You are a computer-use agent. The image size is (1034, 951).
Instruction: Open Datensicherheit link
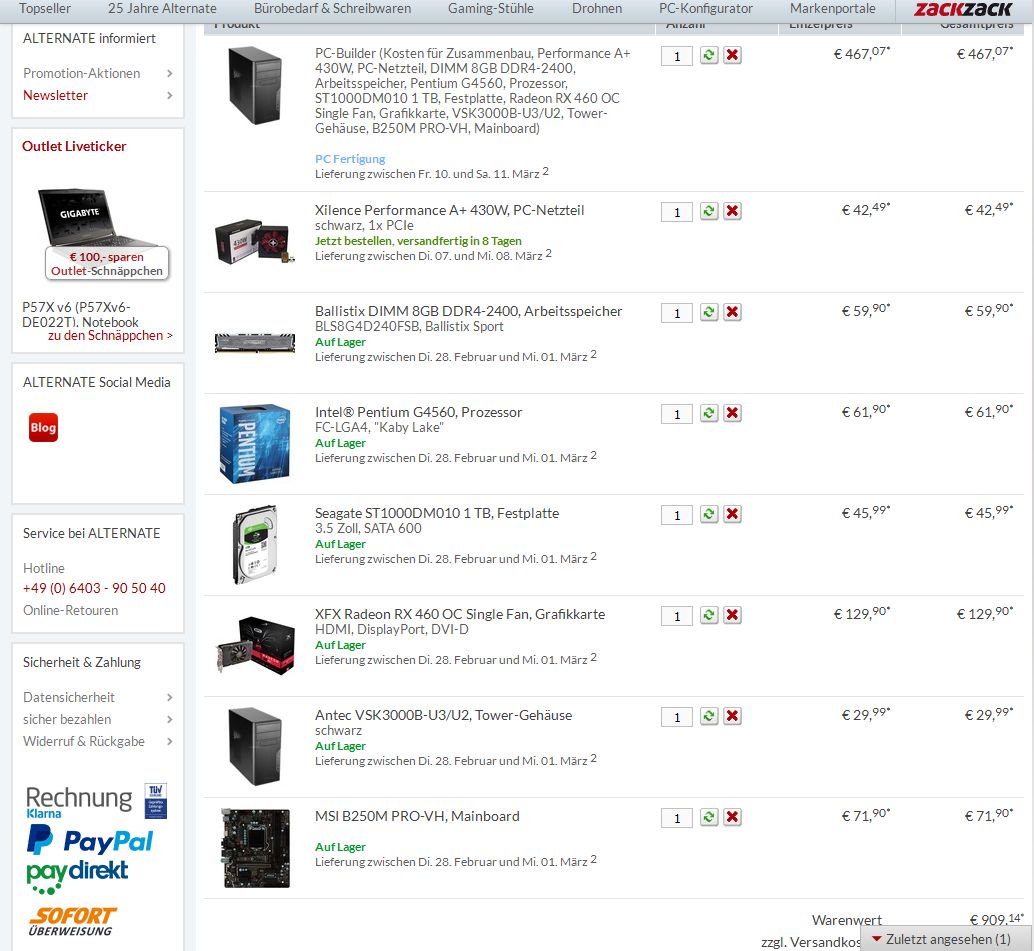tap(69, 697)
